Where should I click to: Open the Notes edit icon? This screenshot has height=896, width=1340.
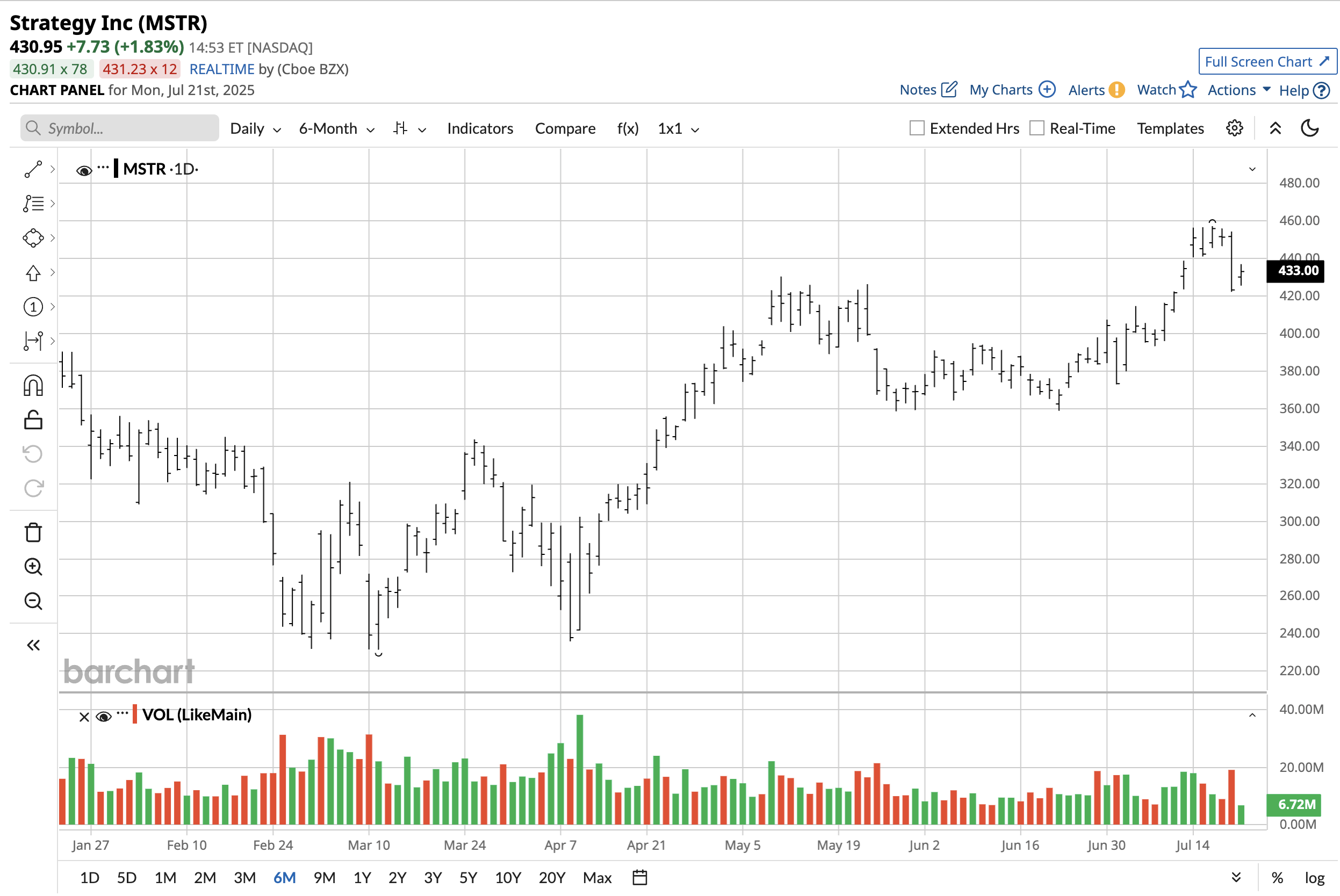(949, 90)
